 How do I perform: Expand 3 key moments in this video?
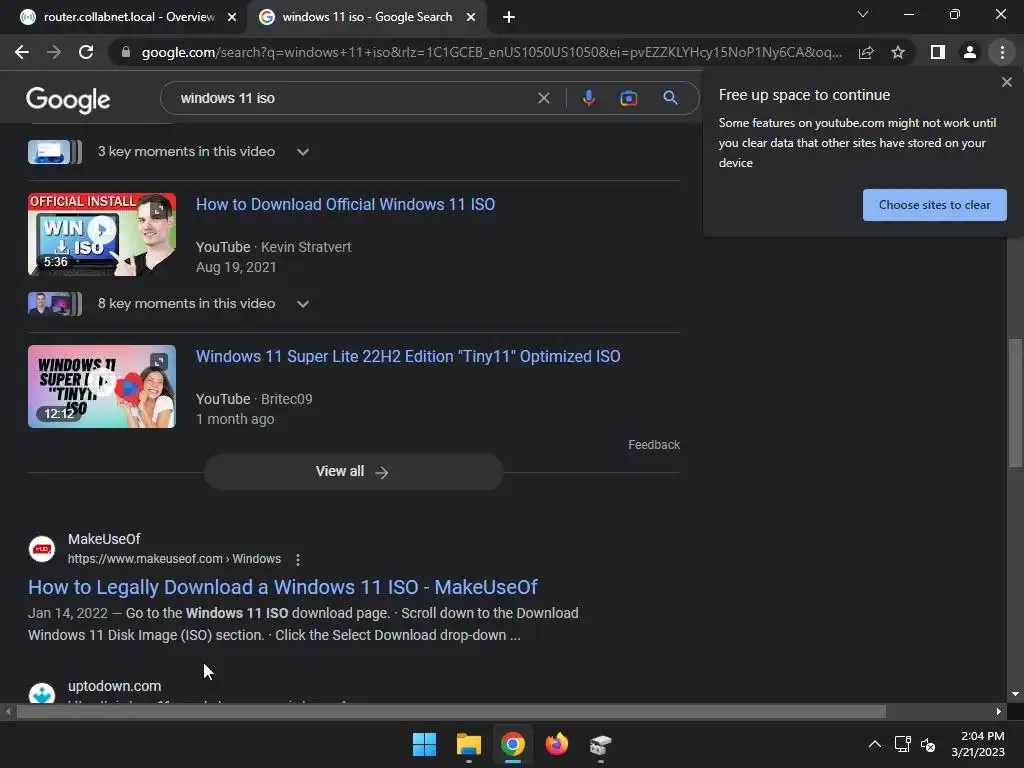point(303,152)
